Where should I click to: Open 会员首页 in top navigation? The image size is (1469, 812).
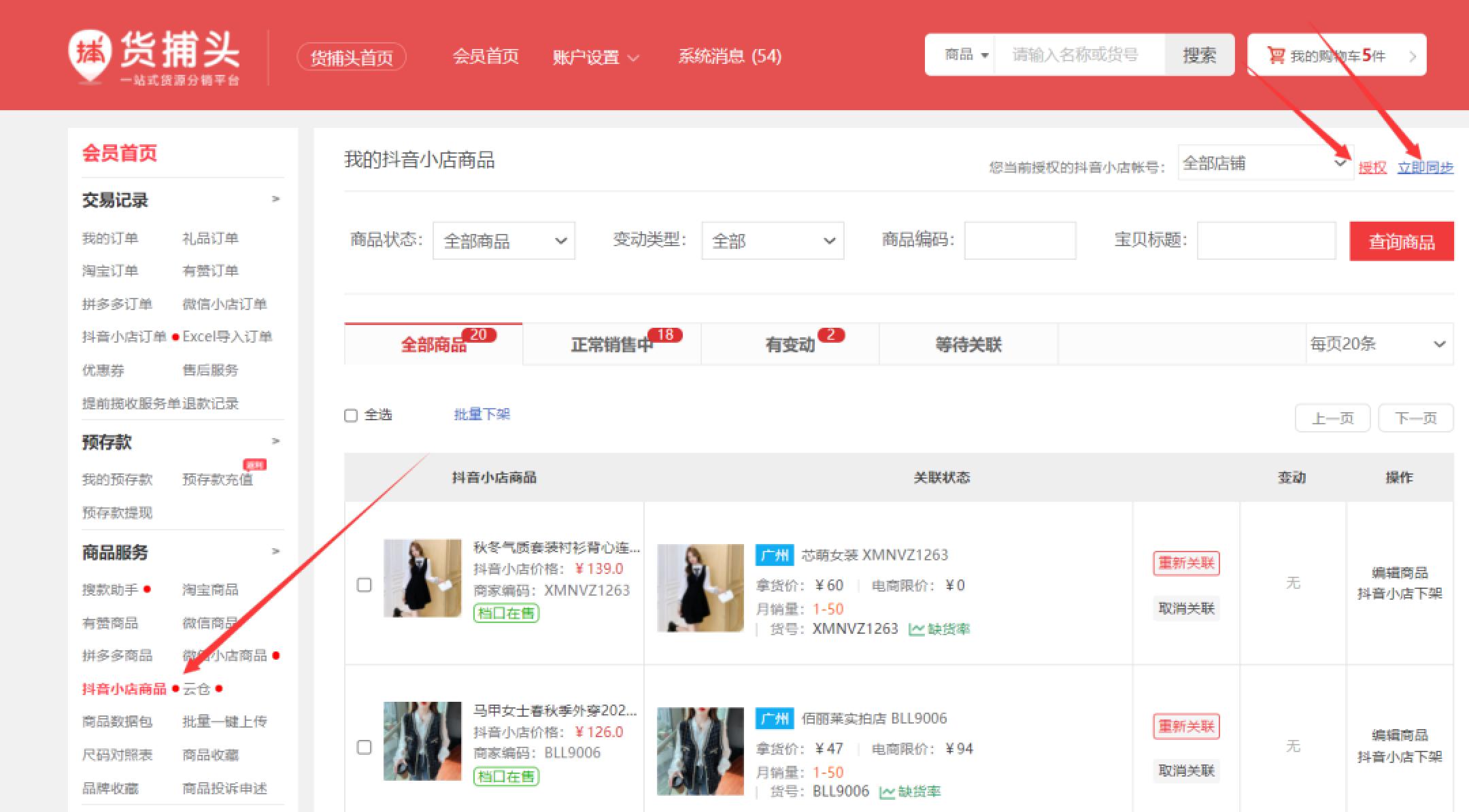tap(486, 56)
